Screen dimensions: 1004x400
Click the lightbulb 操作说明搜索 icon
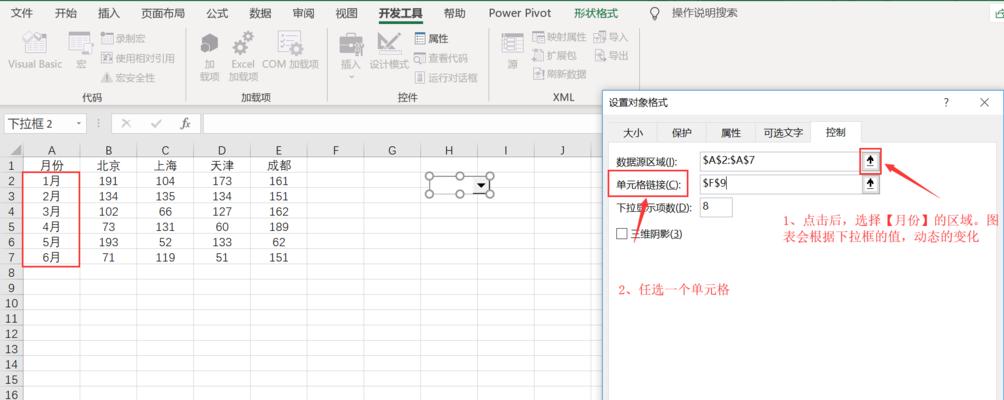click(654, 13)
